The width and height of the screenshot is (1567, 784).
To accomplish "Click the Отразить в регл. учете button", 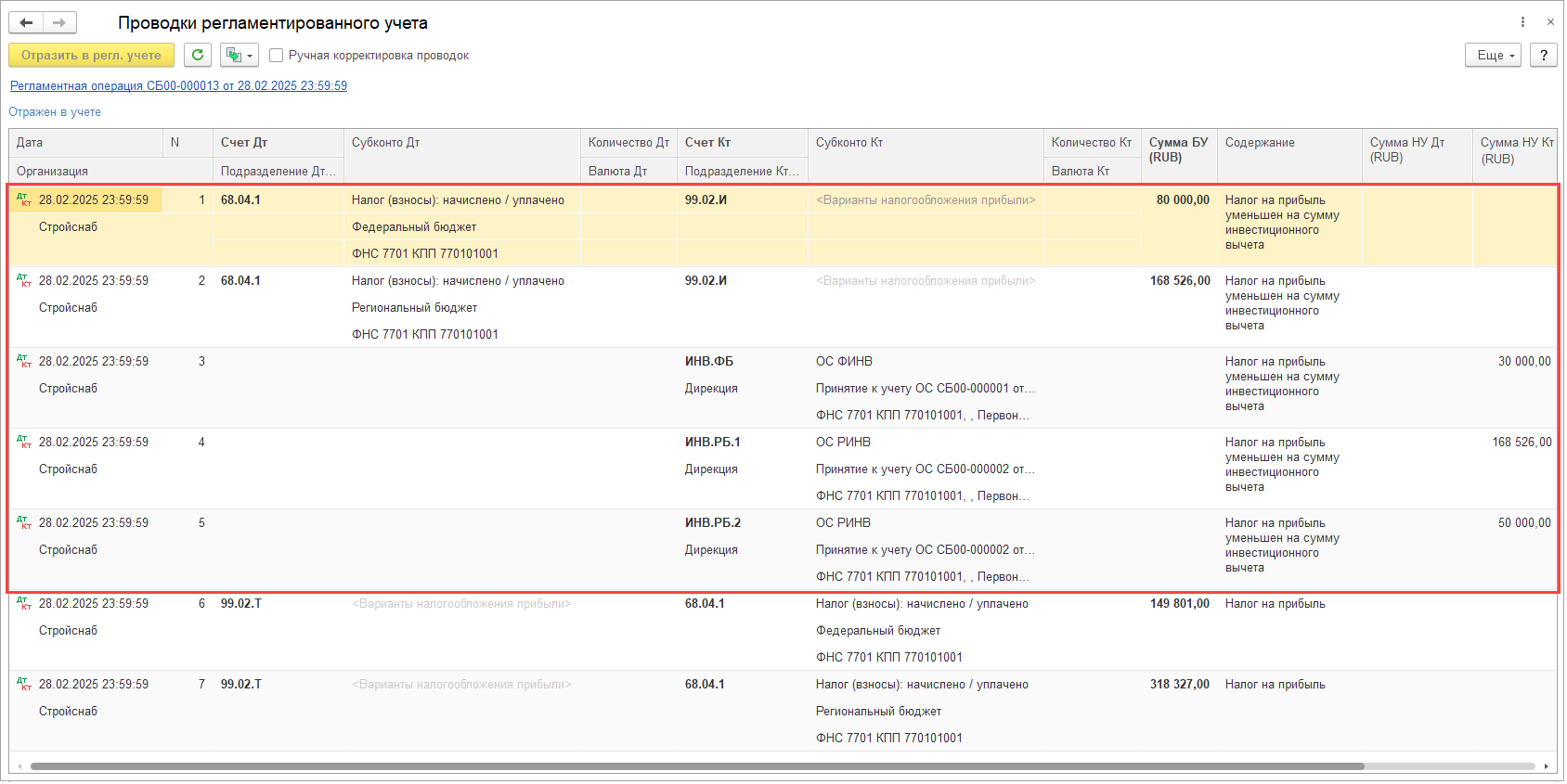I will point(91,56).
